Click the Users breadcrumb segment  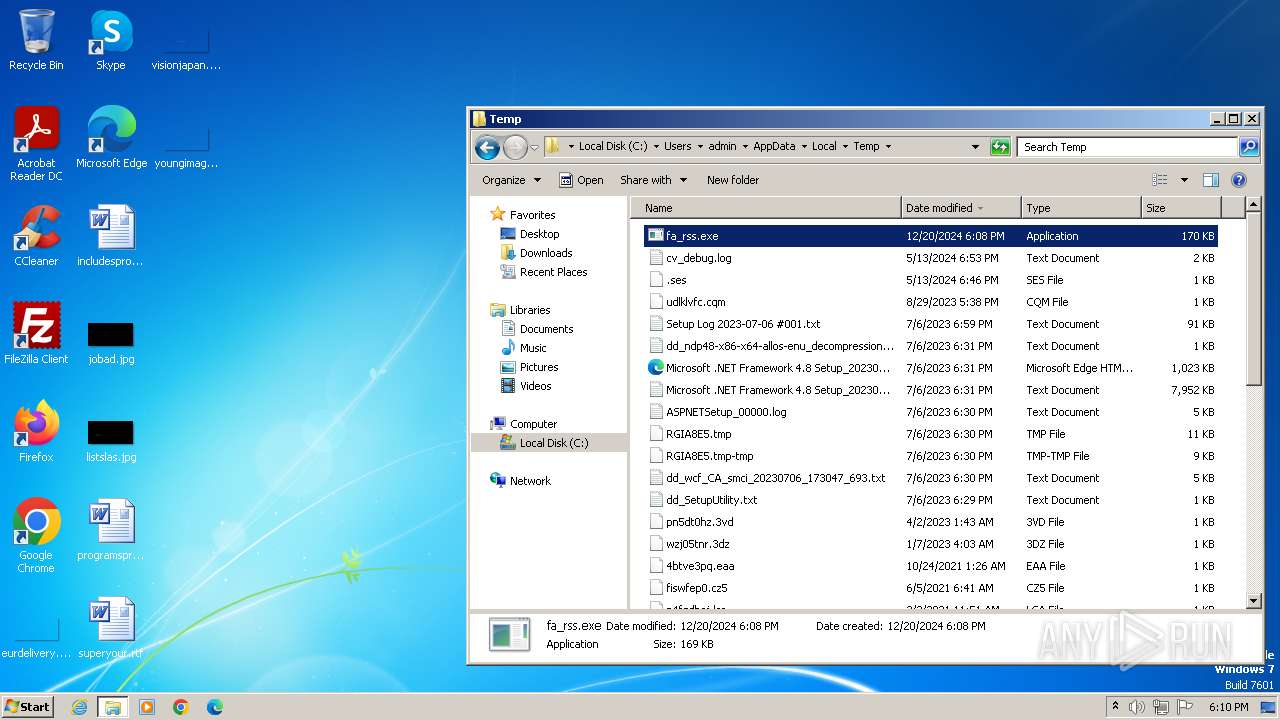coord(677,146)
